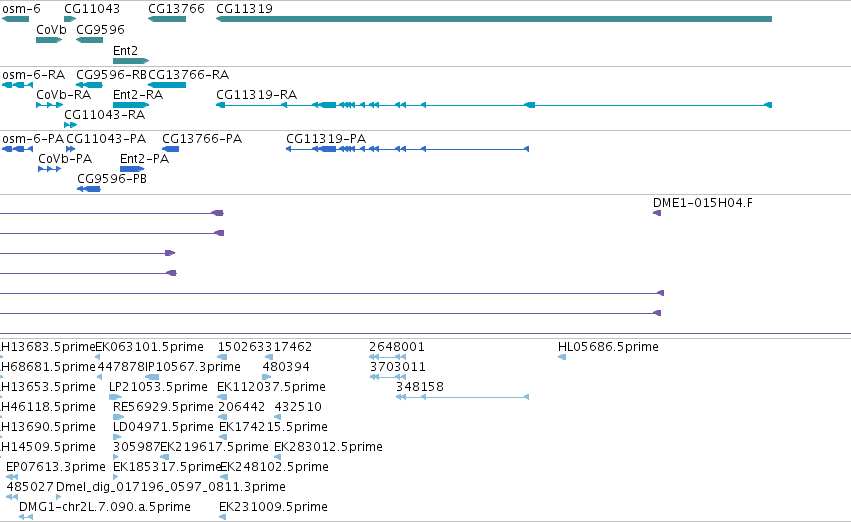
Task: Select the osm-6-PA protein label
Action: (x=33, y=138)
